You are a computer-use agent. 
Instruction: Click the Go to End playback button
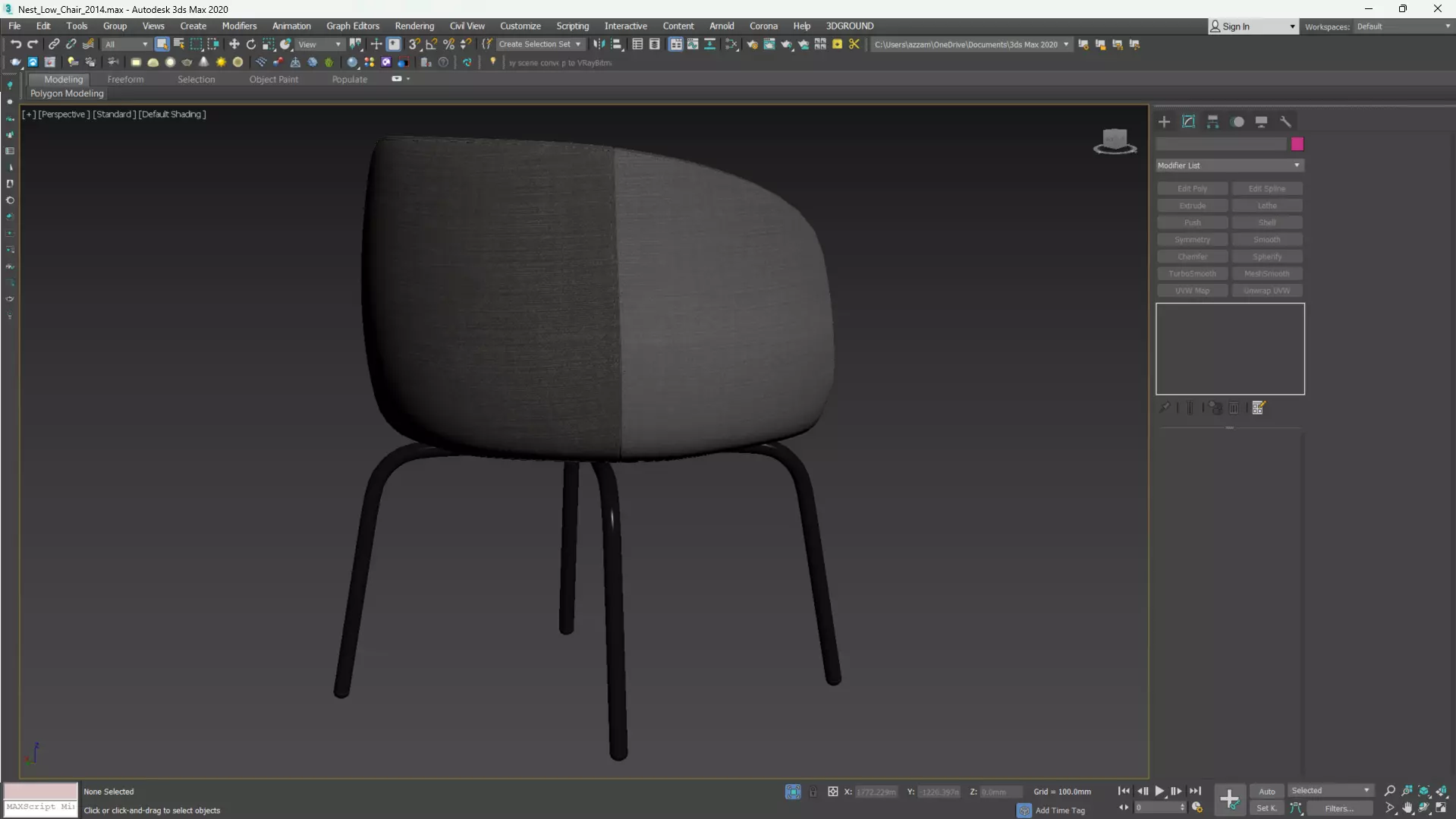tap(1195, 791)
